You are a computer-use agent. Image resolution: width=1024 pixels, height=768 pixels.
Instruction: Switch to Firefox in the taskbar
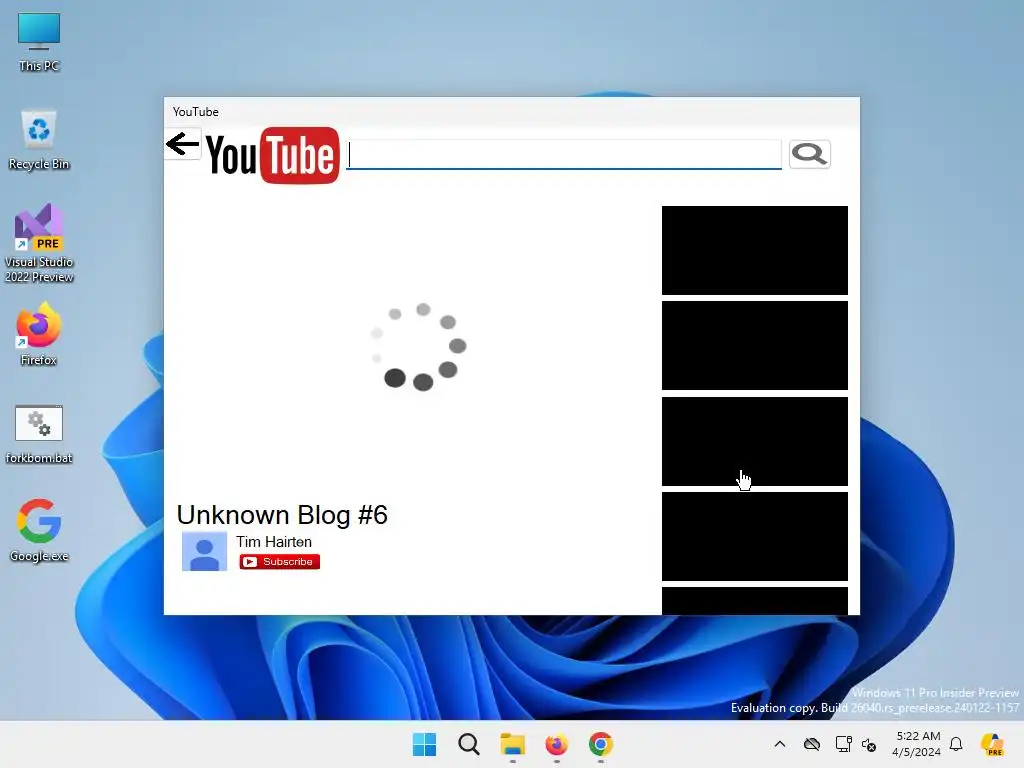click(556, 744)
